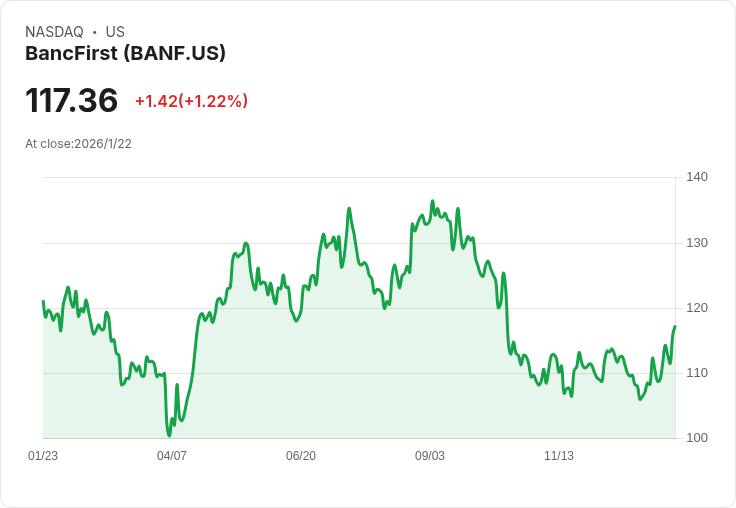Click the chart's lowest dip near 04/07
Image resolution: width=736 pixels, height=508 pixels.
tap(169, 435)
